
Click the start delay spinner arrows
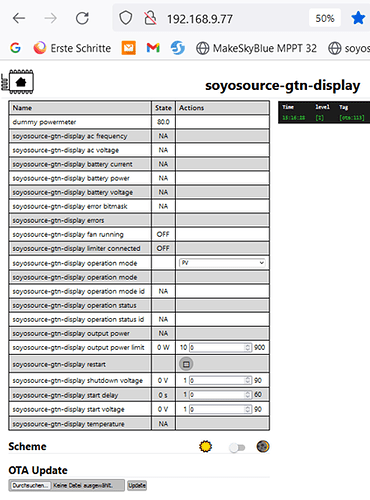click(x=248, y=395)
